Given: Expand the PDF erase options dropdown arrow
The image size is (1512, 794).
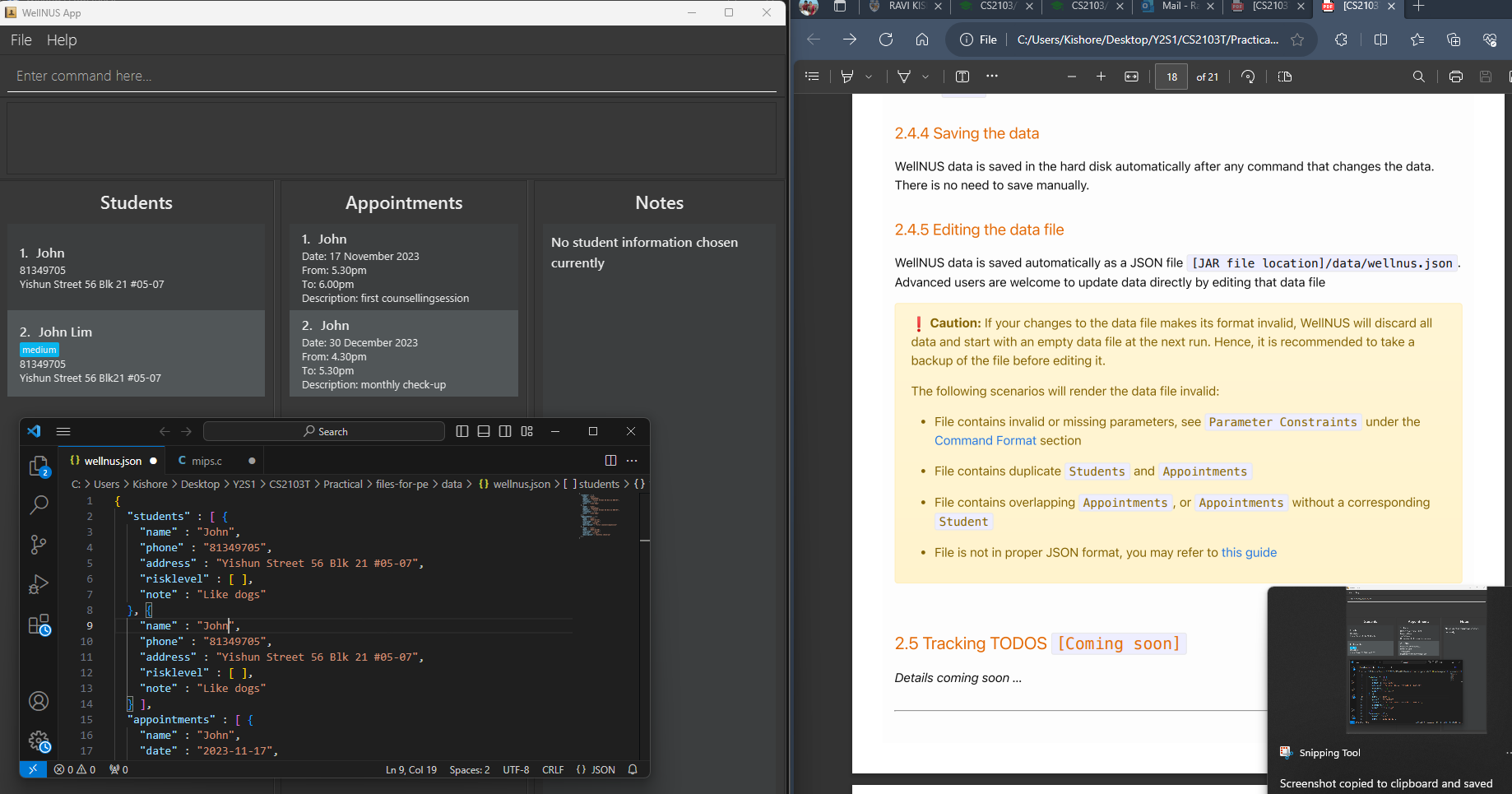Looking at the screenshot, I should (925, 77).
